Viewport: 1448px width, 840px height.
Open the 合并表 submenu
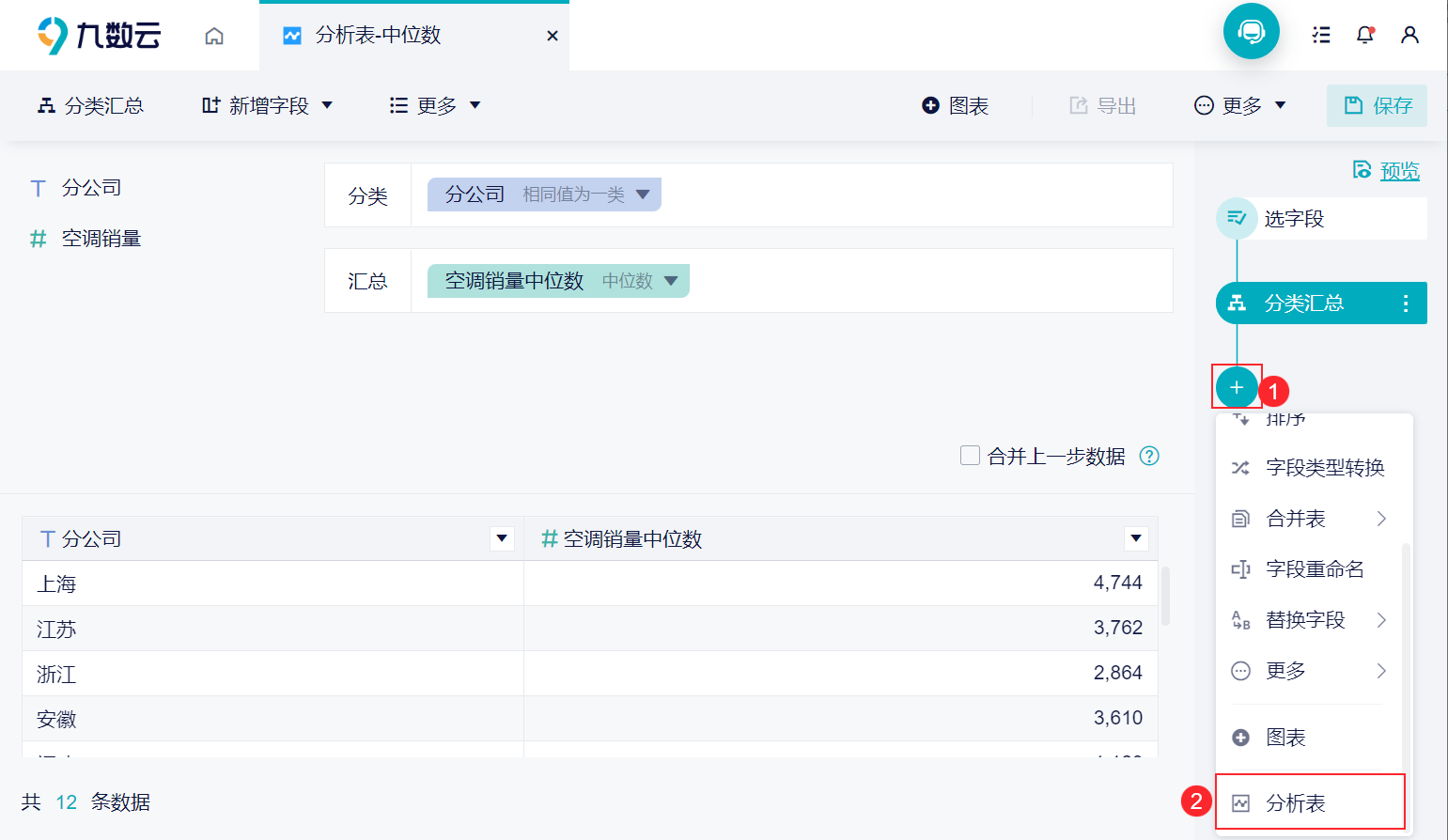coord(1309,519)
